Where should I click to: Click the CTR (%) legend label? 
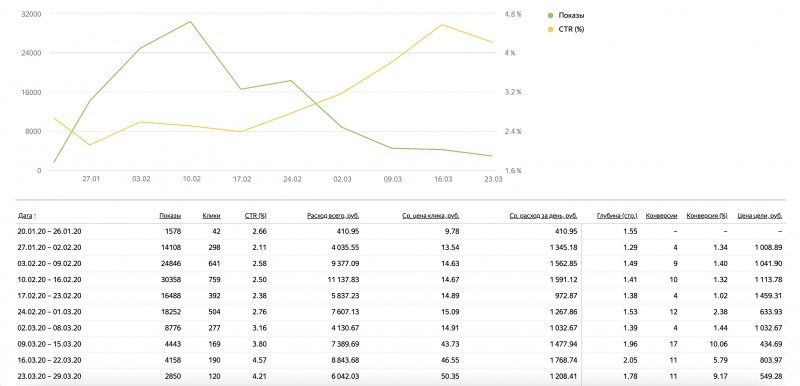(571, 29)
